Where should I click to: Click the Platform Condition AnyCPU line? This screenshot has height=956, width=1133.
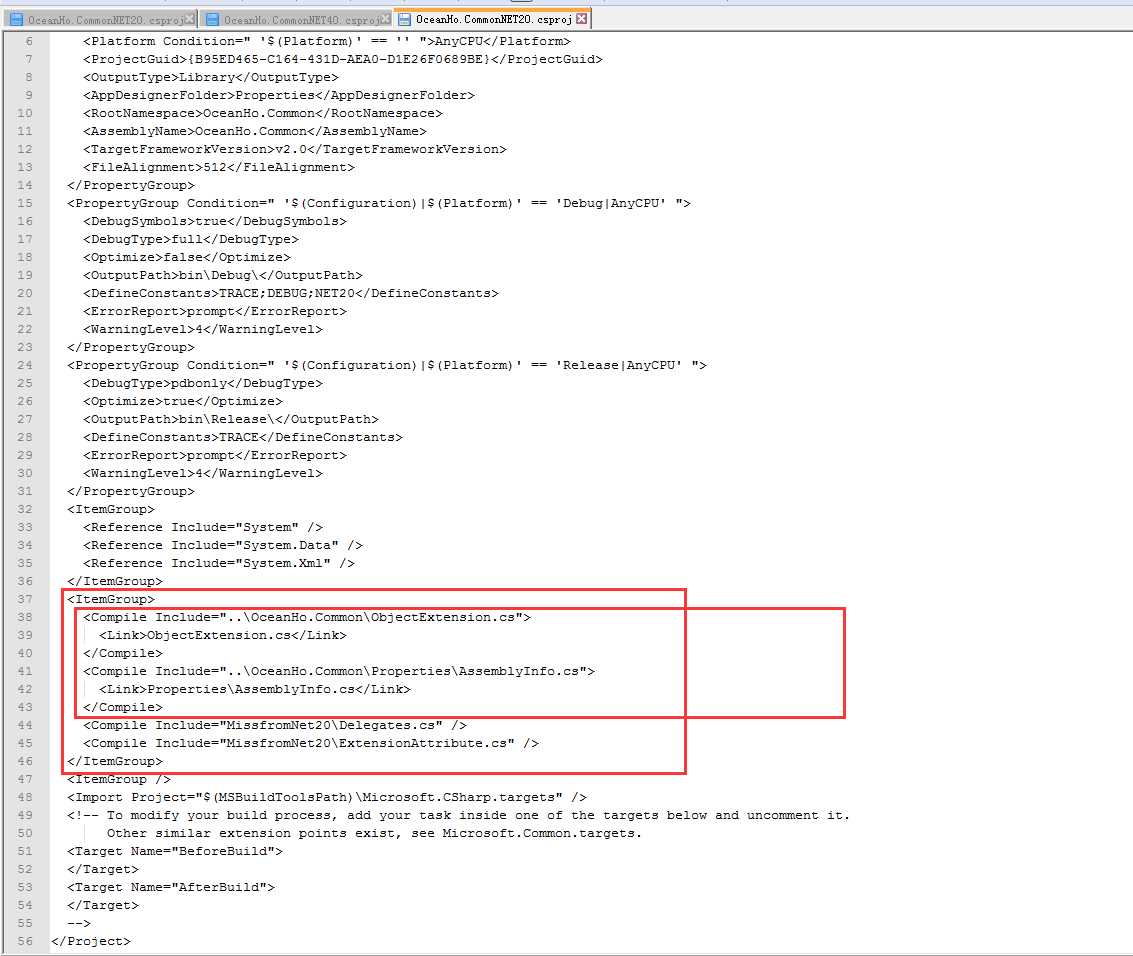click(327, 41)
